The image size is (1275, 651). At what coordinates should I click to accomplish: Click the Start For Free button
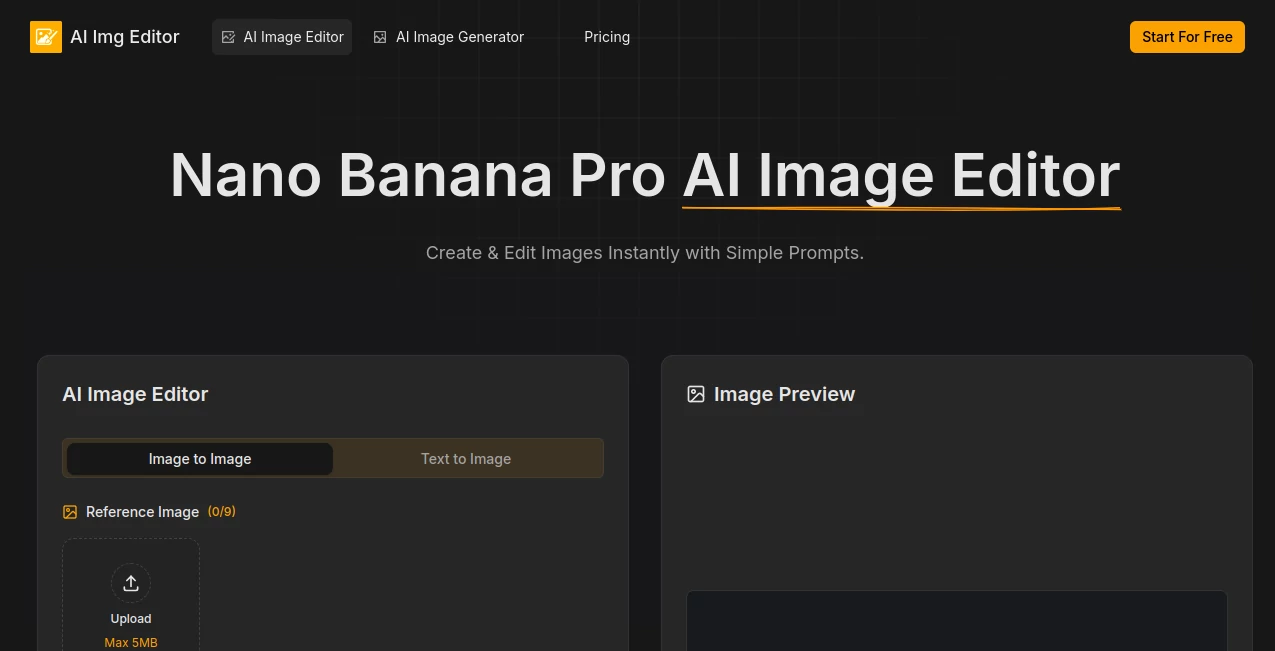point(1187,36)
